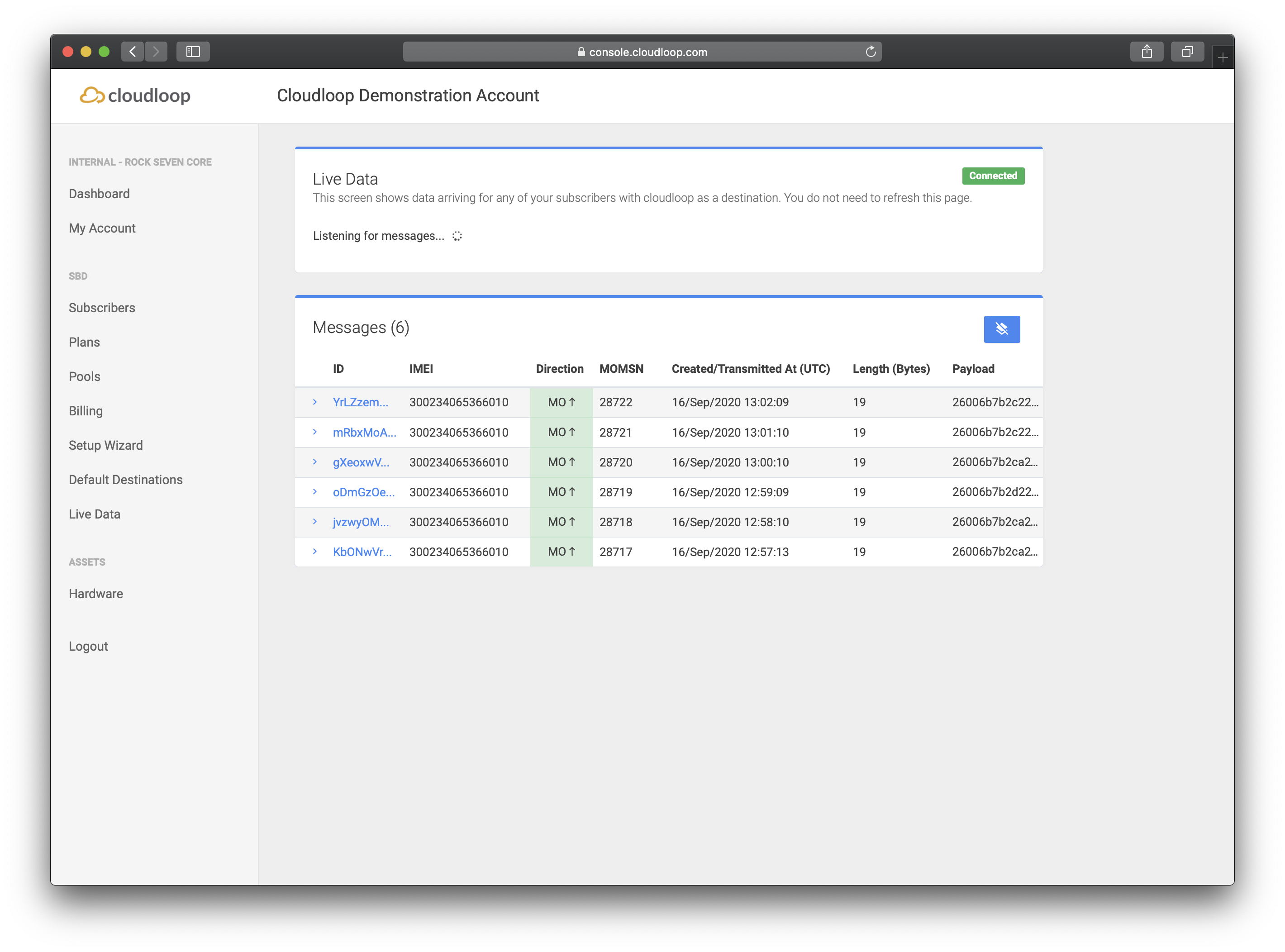Expand message row YrLZzem
The width and height of the screenshot is (1285, 952).
click(x=314, y=402)
